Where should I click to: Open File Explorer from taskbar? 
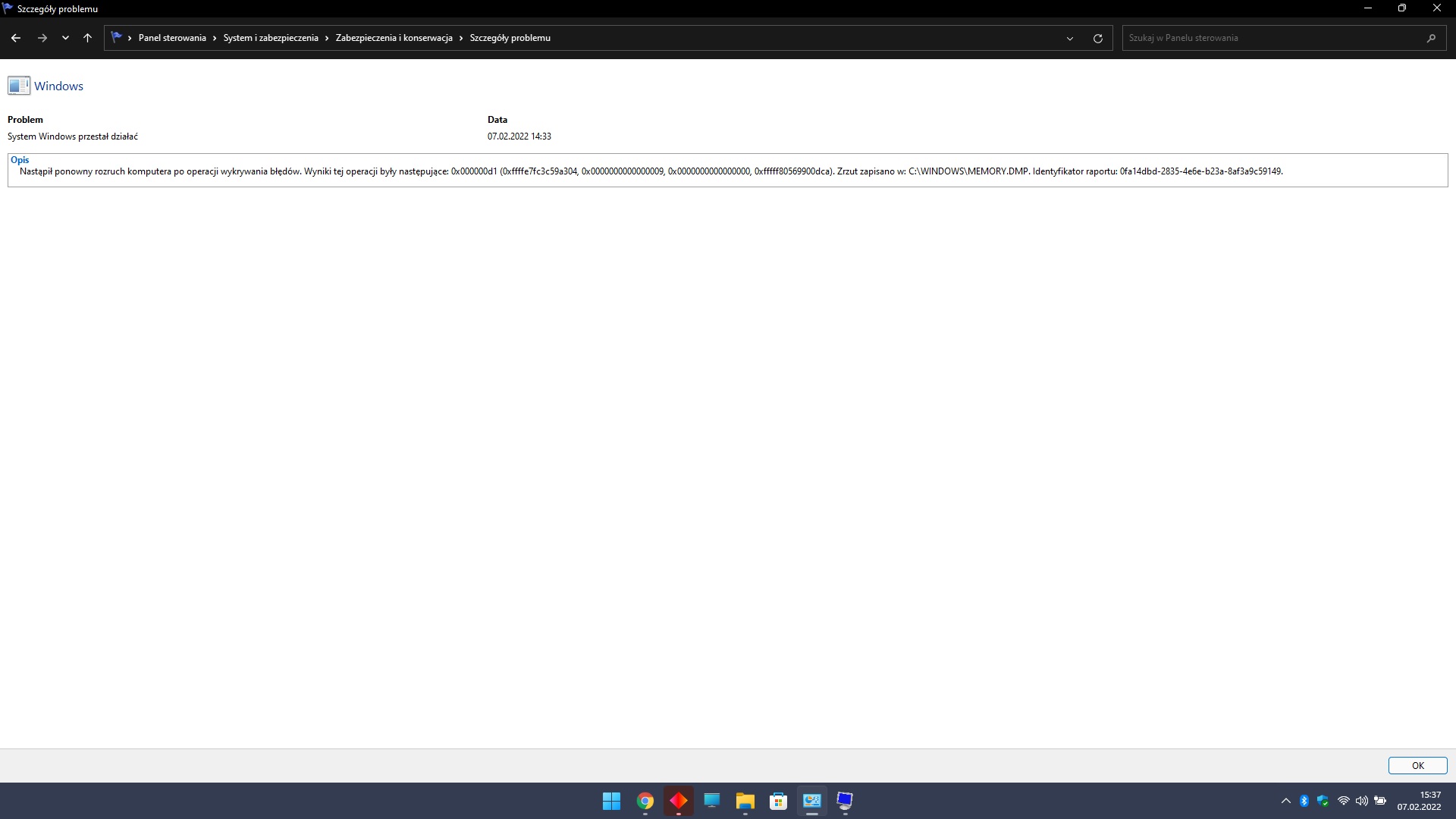pos(745,801)
